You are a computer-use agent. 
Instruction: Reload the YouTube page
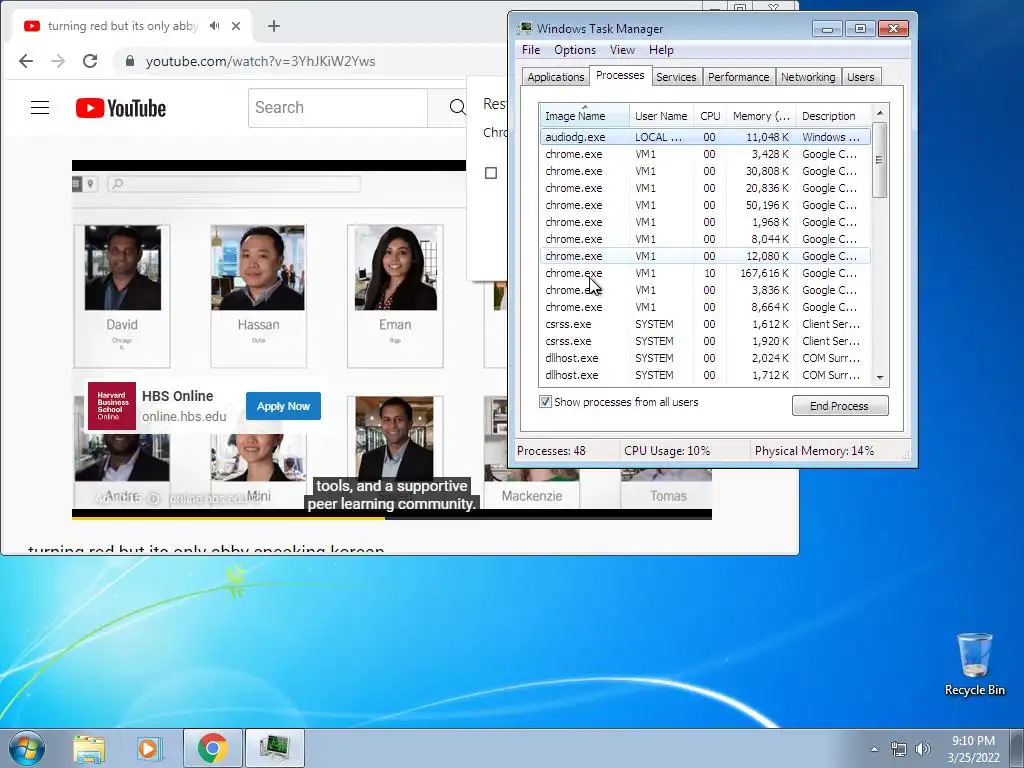(x=90, y=61)
